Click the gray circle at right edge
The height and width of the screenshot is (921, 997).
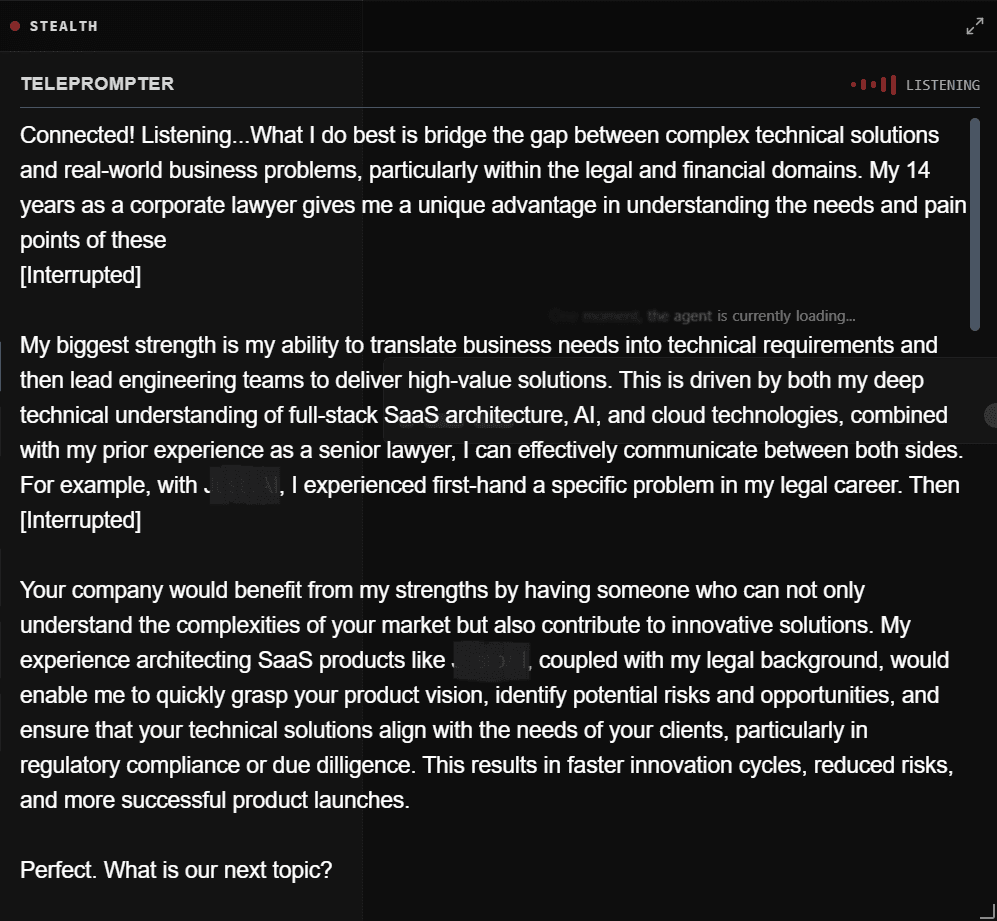[991, 415]
